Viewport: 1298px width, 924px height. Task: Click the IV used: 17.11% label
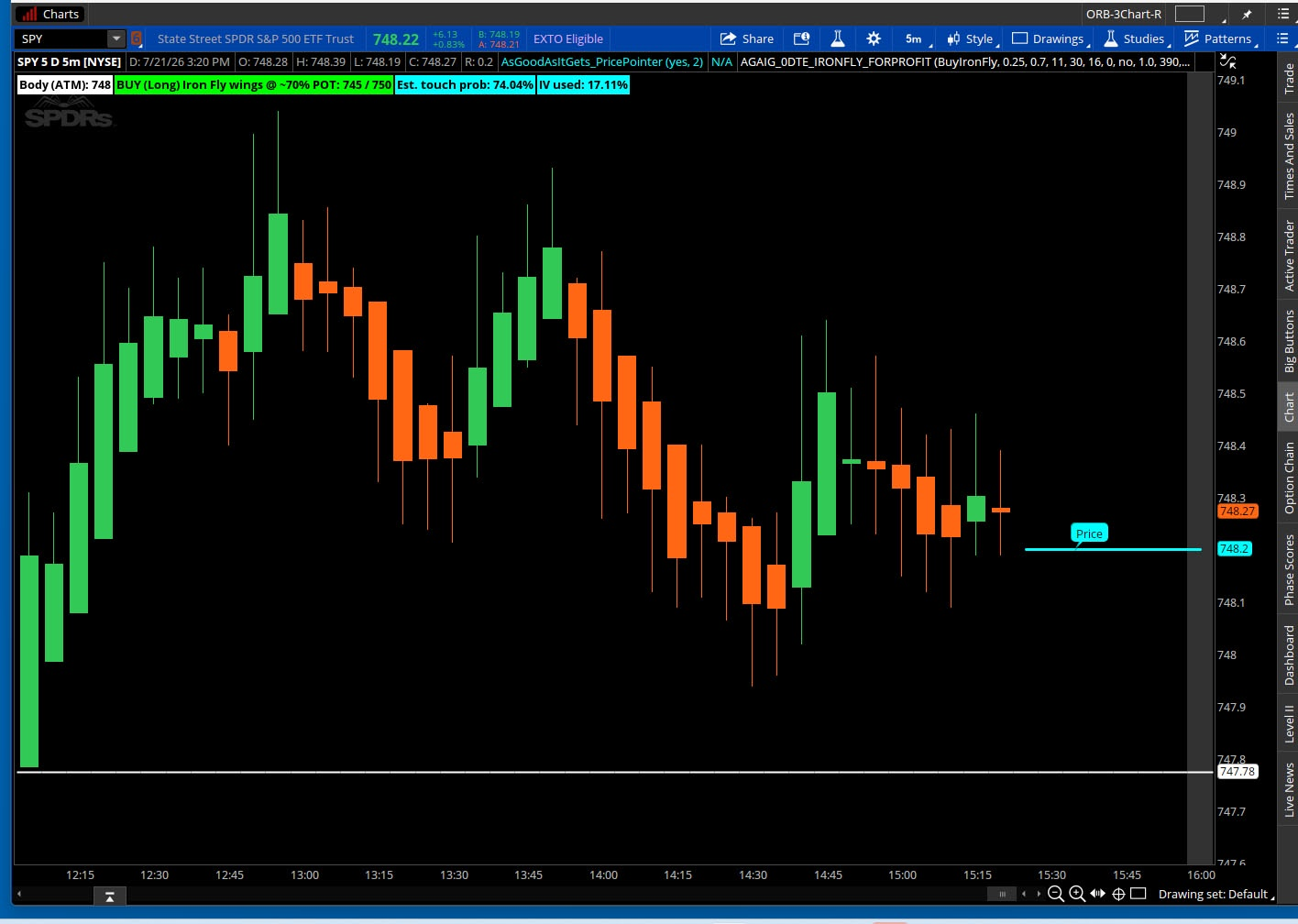583,84
